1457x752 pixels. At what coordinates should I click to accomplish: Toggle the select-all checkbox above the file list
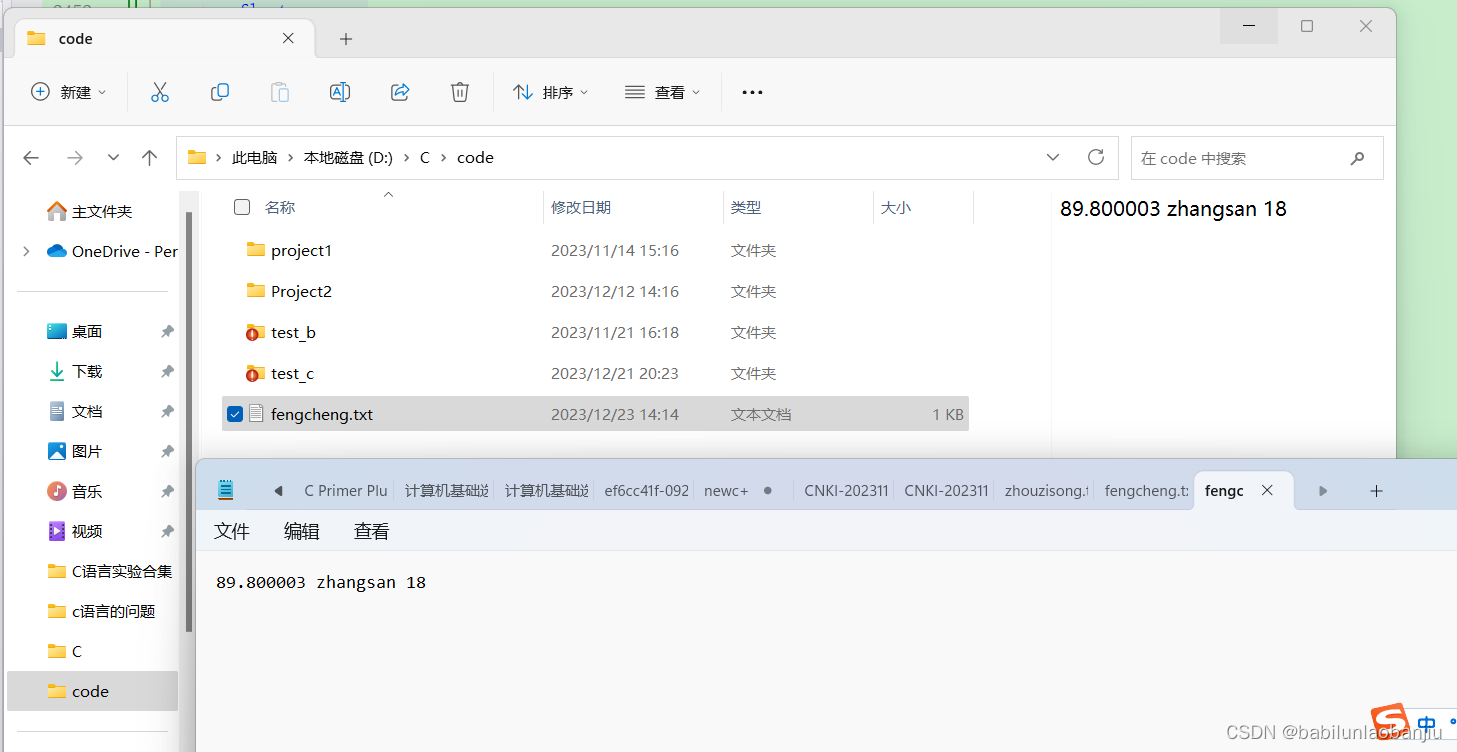coord(241,206)
